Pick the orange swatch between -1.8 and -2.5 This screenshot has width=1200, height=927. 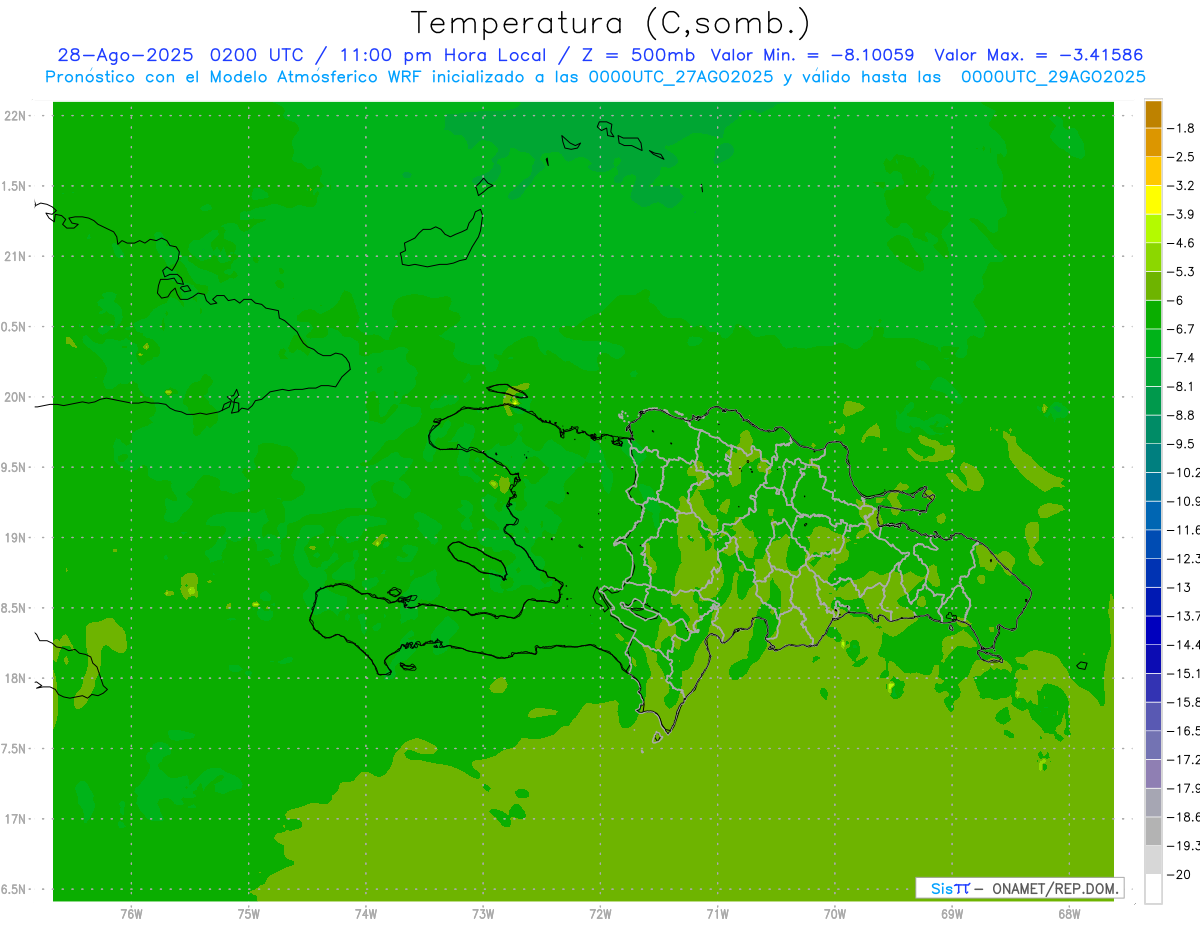(x=1153, y=142)
